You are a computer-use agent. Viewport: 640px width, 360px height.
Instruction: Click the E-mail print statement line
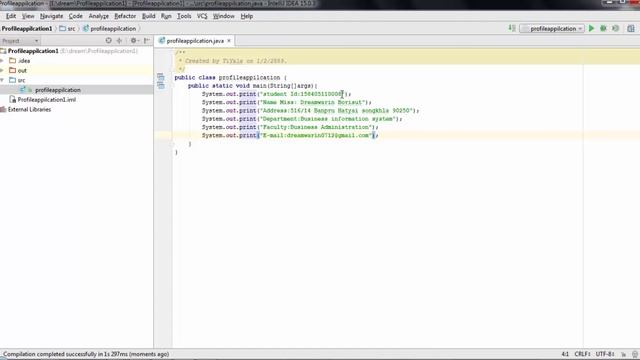(x=290, y=135)
